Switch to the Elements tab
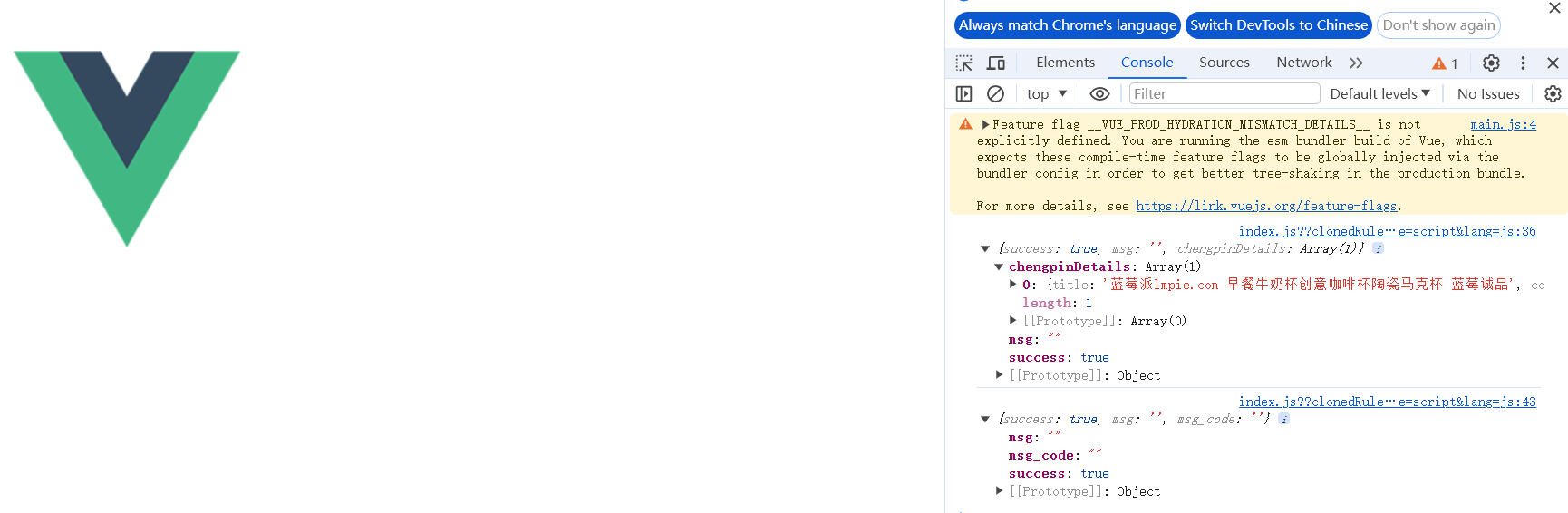 [1065, 63]
